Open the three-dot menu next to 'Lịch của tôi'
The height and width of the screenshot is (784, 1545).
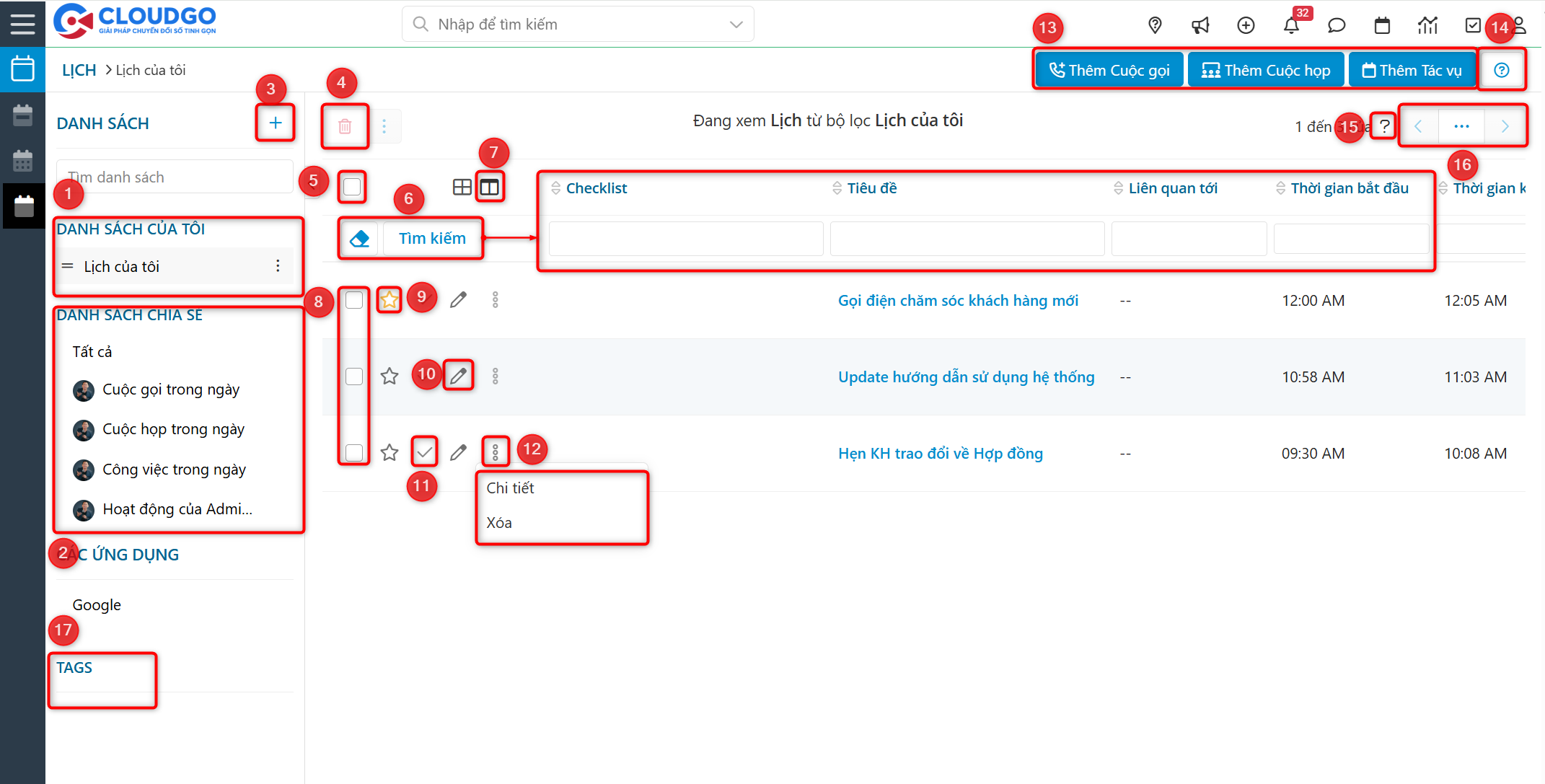[x=278, y=265]
